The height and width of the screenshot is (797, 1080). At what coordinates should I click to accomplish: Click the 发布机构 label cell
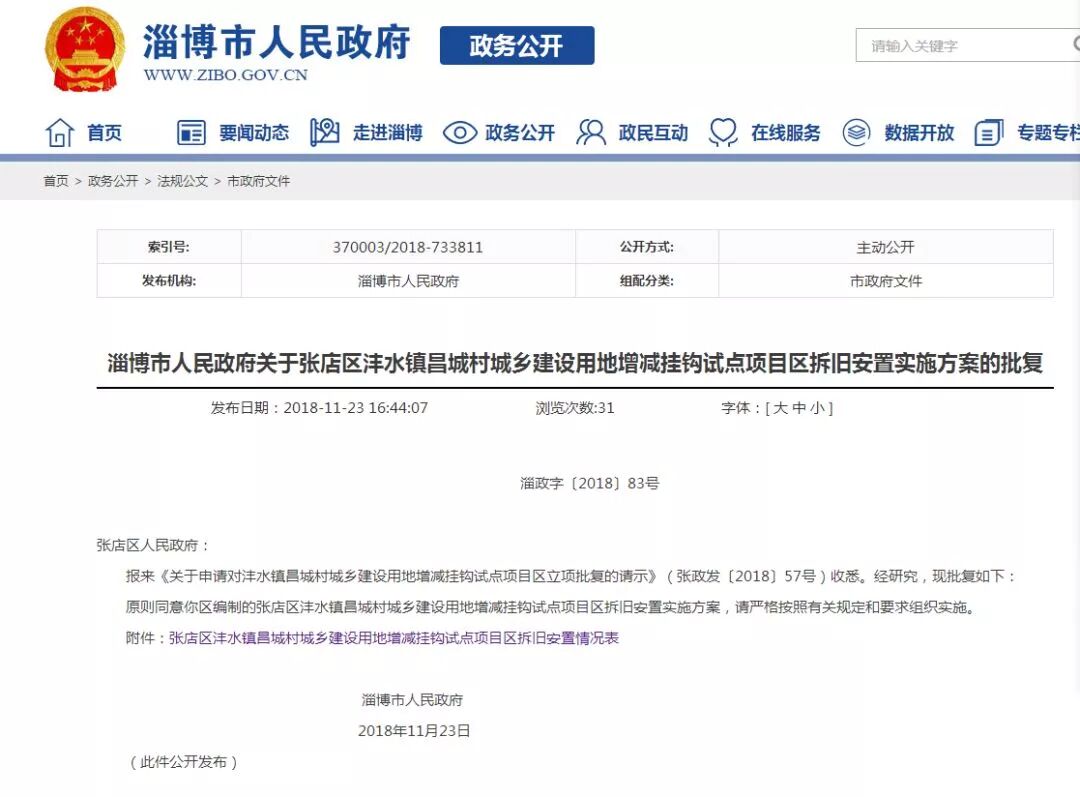(x=169, y=281)
